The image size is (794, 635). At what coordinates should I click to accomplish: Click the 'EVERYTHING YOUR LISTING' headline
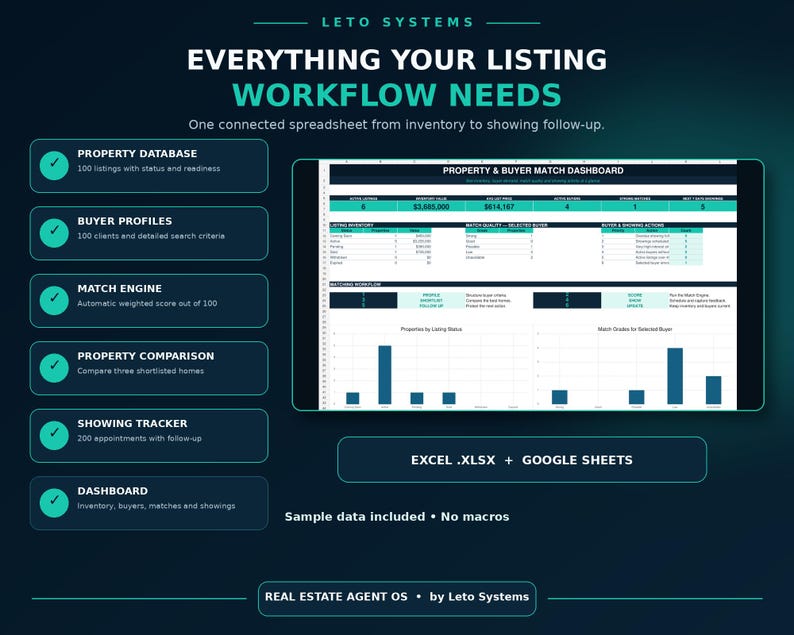[x=397, y=60]
